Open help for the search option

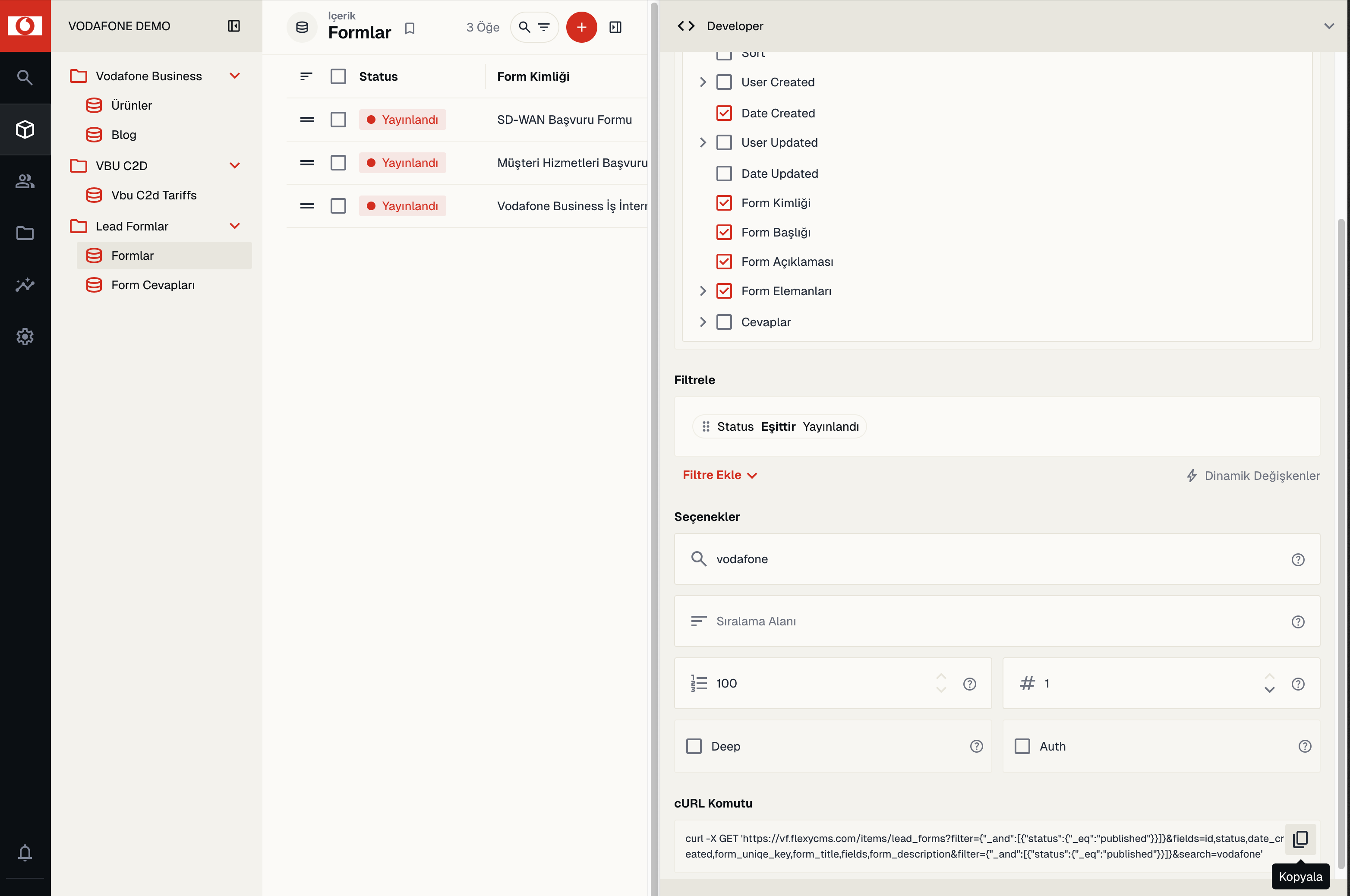(1298, 559)
